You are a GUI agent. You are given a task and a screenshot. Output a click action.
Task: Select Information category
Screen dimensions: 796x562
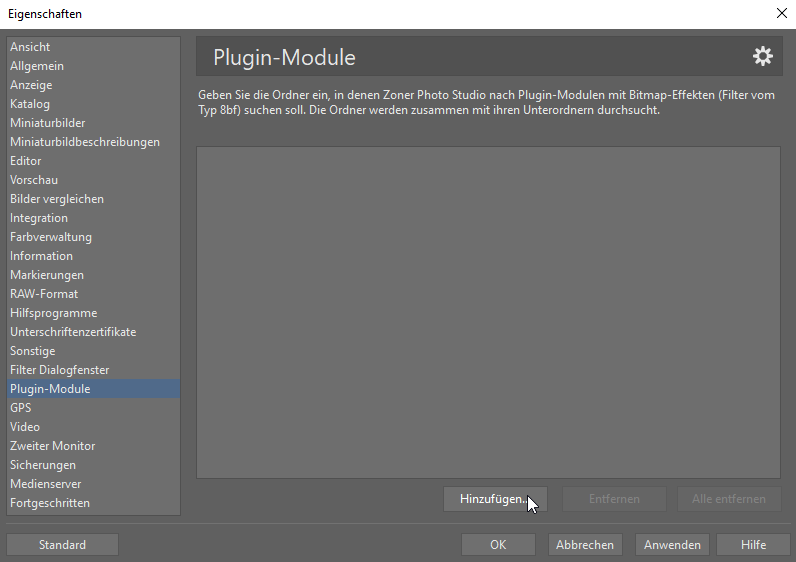[x=93, y=256]
